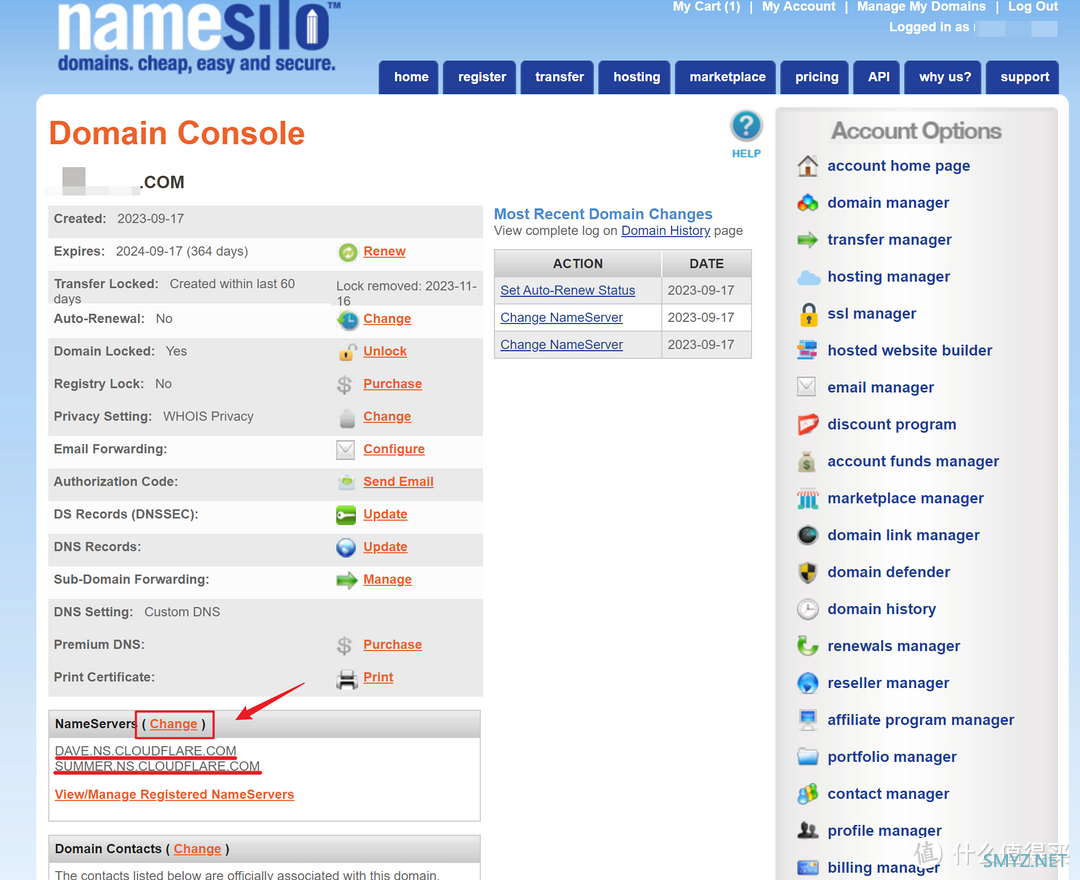This screenshot has width=1080, height=880.
Task: Click the DS Records key icon
Action: coord(346,515)
